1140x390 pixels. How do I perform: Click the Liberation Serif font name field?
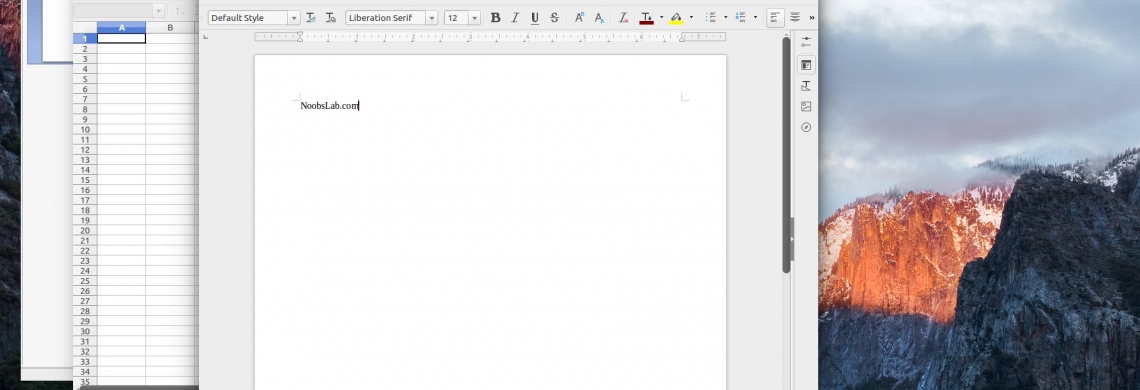pyautogui.click(x=385, y=18)
